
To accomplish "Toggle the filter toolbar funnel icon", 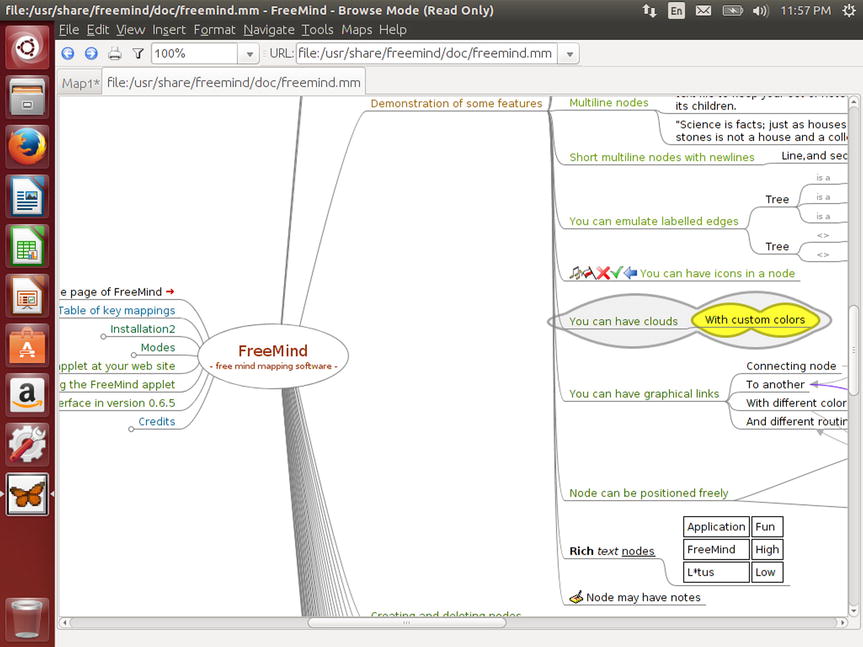I will pos(138,53).
